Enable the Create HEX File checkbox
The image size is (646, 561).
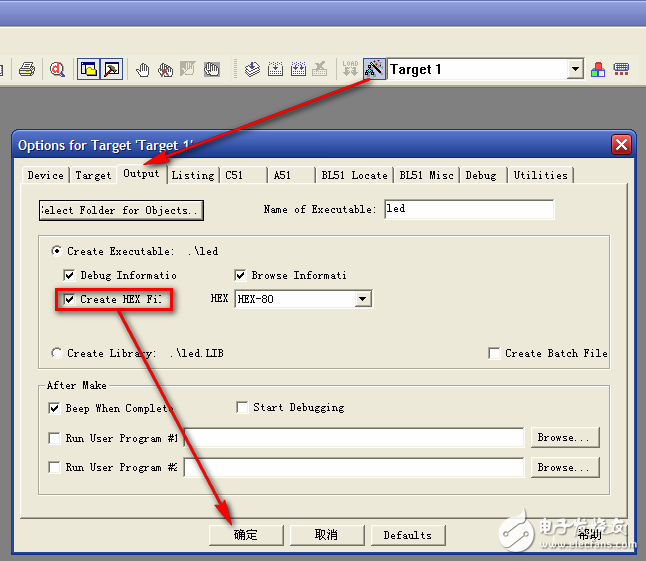click(70, 299)
